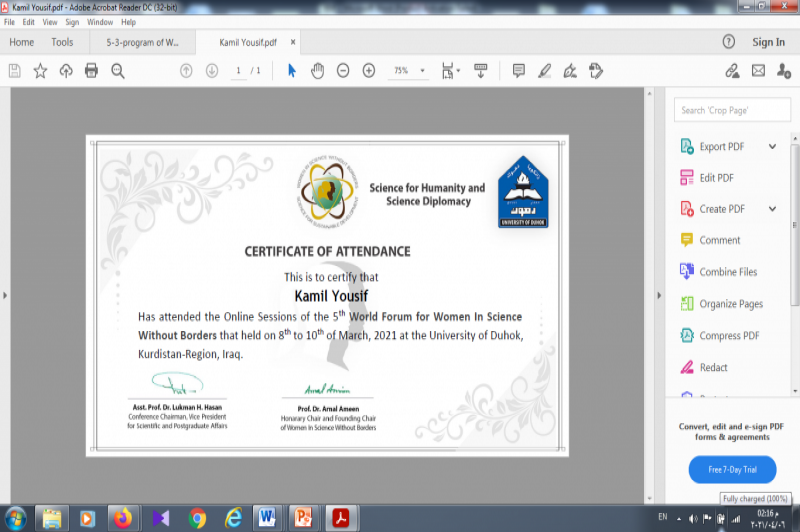The height and width of the screenshot is (532, 800).
Task: Open the Redact tool
Action: [713, 367]
